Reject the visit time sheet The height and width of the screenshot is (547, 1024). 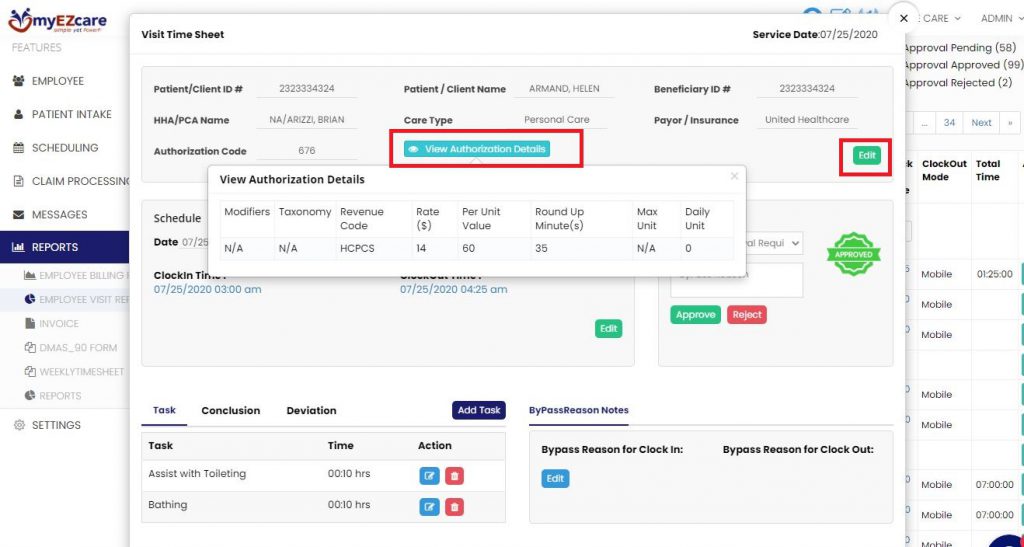coord(747,315)
